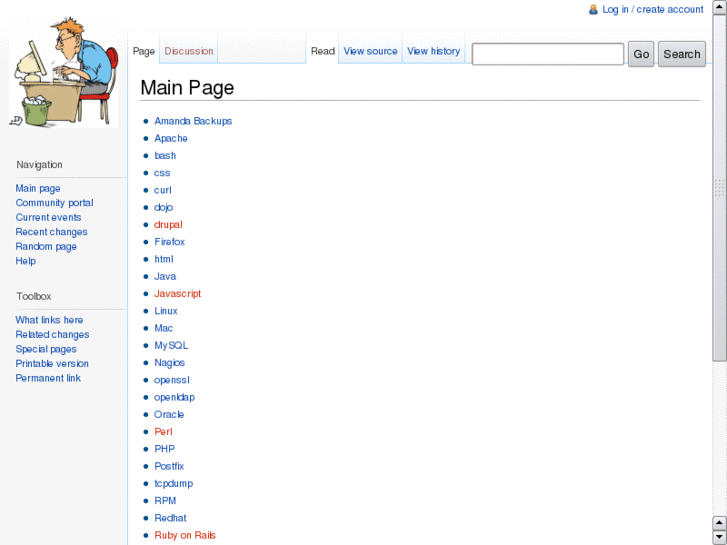This screenshot has height=545, width=727.
Task: Open the curl article link
Action: coord(163,190)
